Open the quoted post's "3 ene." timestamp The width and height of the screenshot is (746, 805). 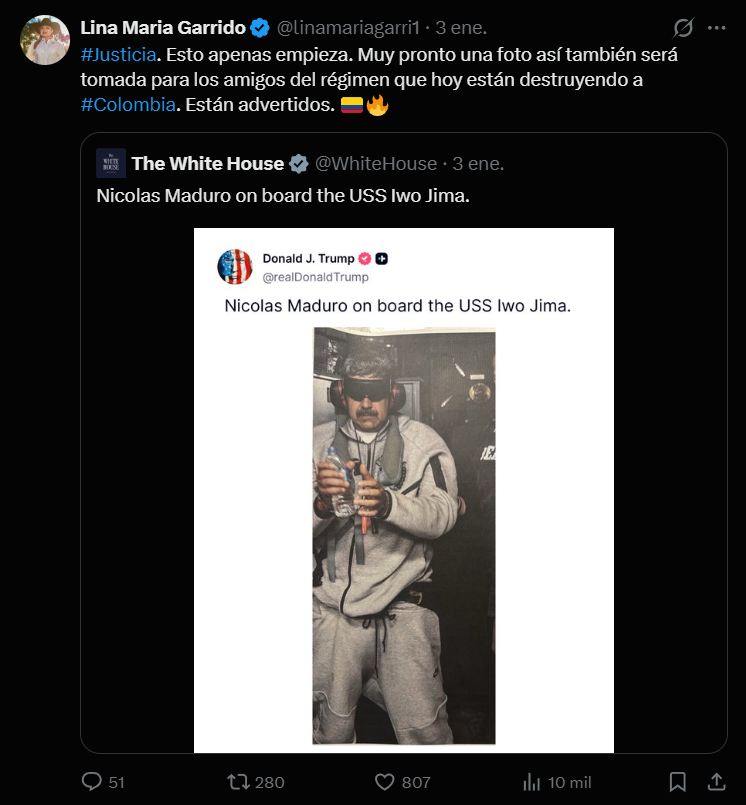pos(479,163)
